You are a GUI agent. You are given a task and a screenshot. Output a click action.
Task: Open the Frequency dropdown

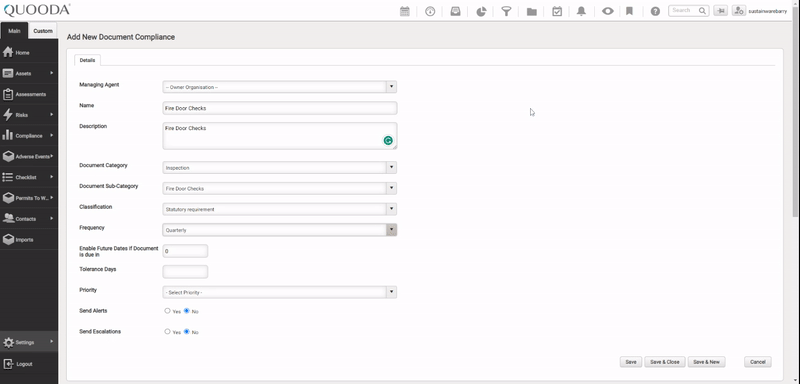click(280, 230)
